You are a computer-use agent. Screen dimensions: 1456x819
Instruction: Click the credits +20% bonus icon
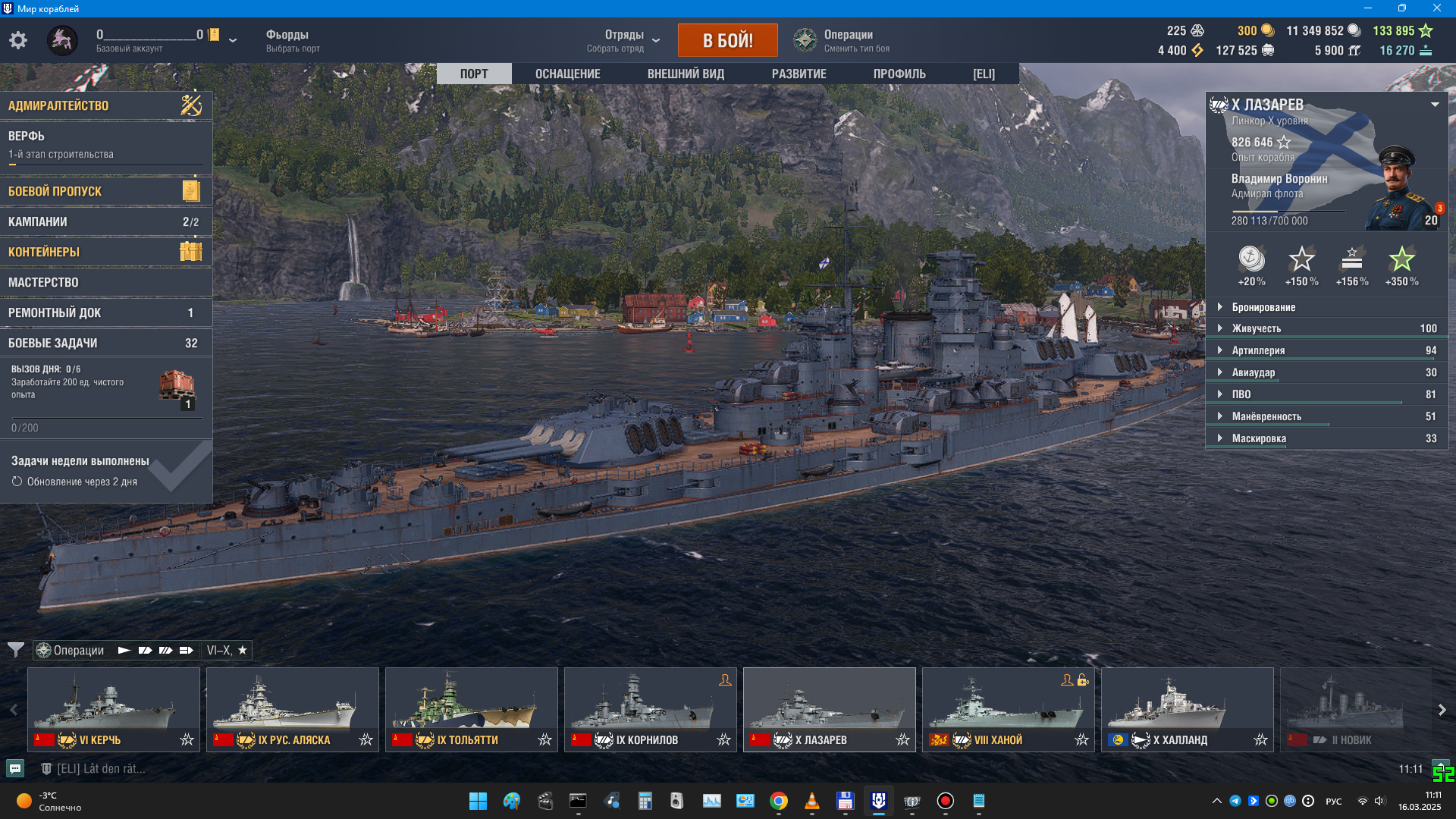tap(1251, 259)
